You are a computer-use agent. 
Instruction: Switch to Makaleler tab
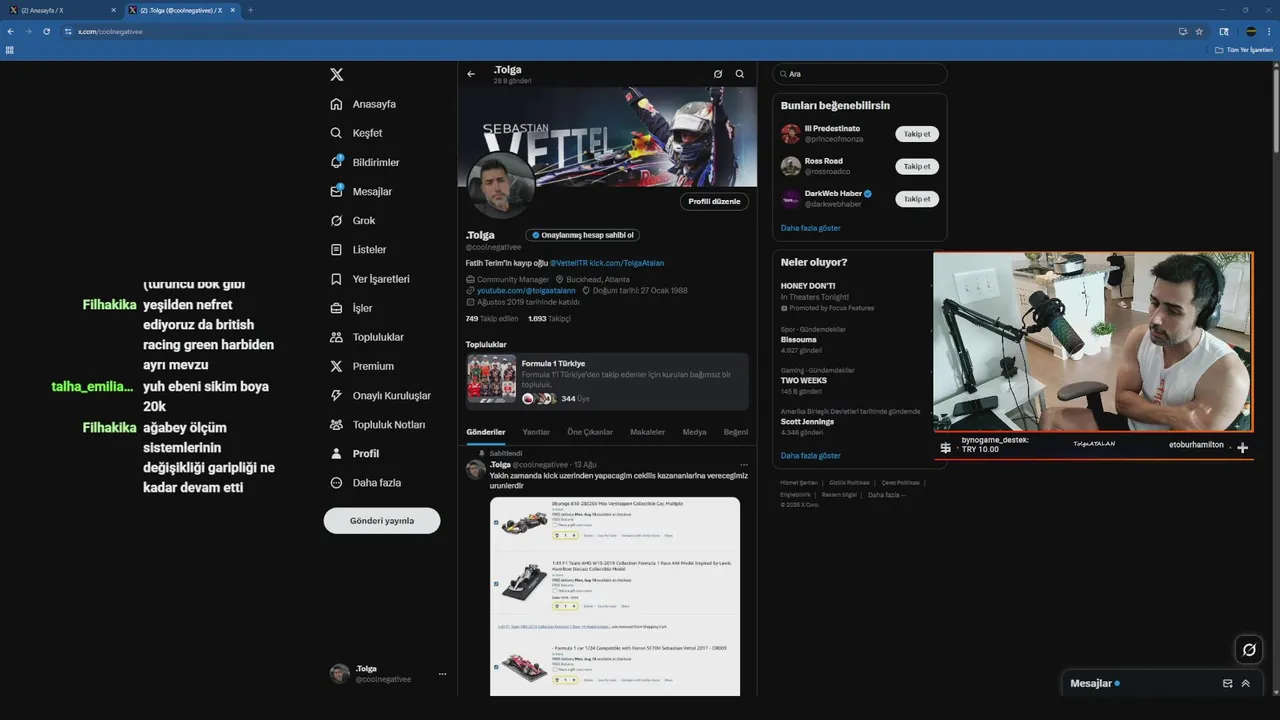pyautogui.click(x=647, y=432)
